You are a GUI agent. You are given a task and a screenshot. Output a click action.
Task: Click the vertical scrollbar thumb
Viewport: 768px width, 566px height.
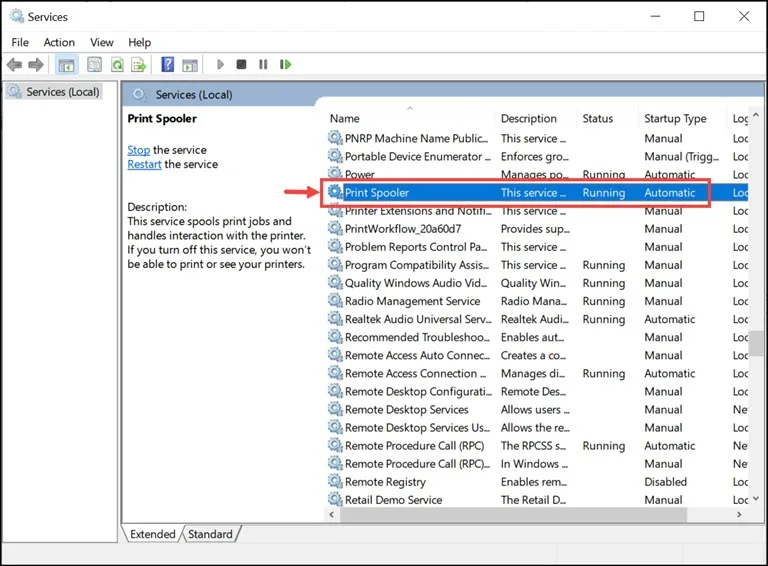[x=757, y=343]
